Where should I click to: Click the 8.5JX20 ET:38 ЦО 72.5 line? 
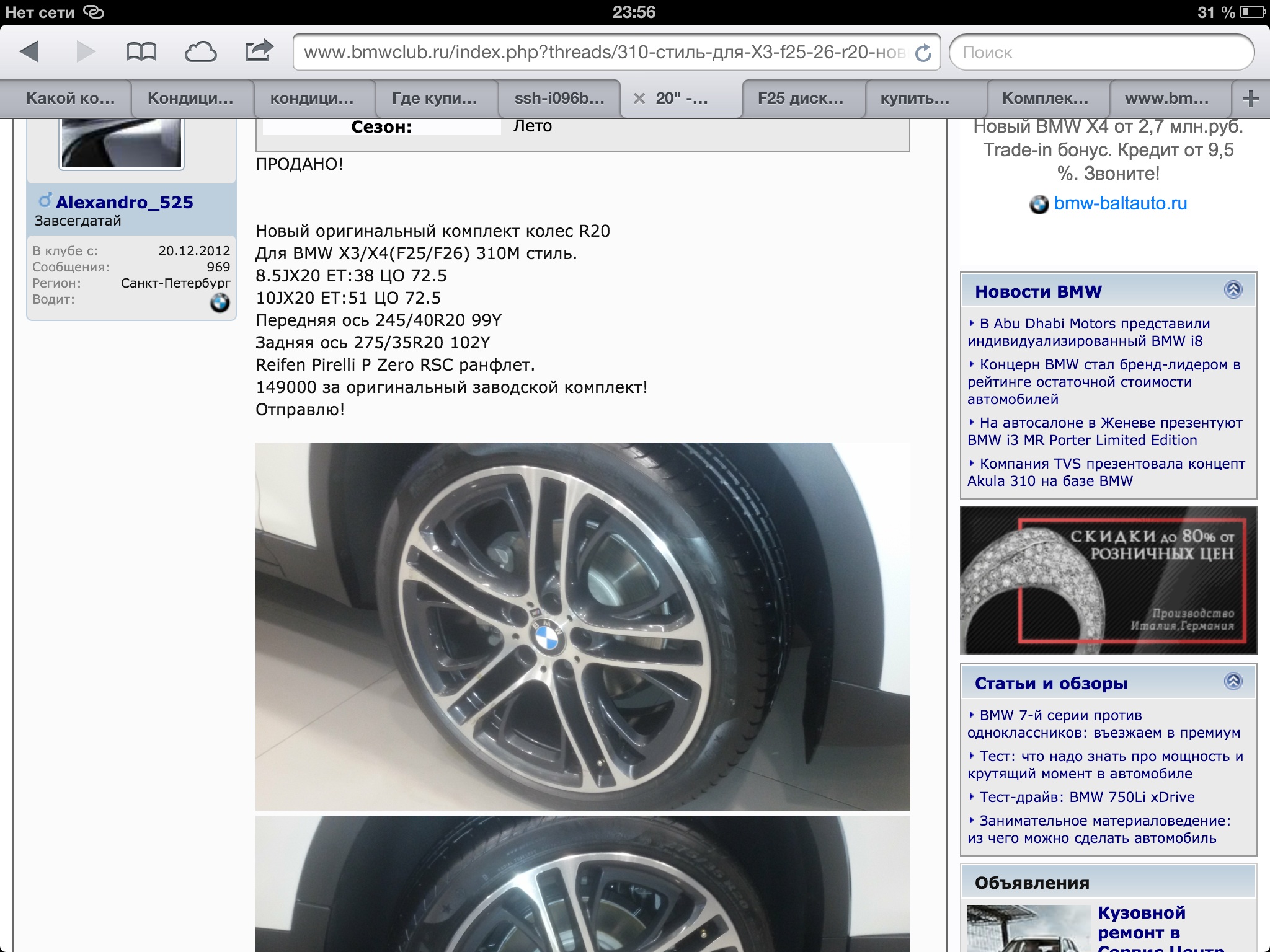[351, 276]
